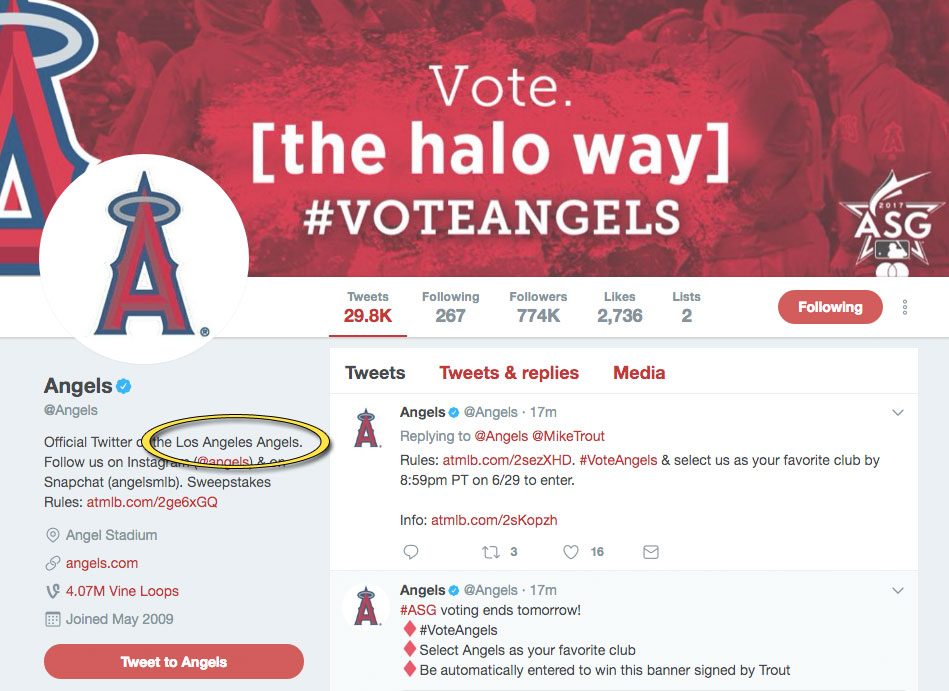Send the top tweet via Direct Message
The height and width of the screenshot is (691, 949).
coord(651,552)
